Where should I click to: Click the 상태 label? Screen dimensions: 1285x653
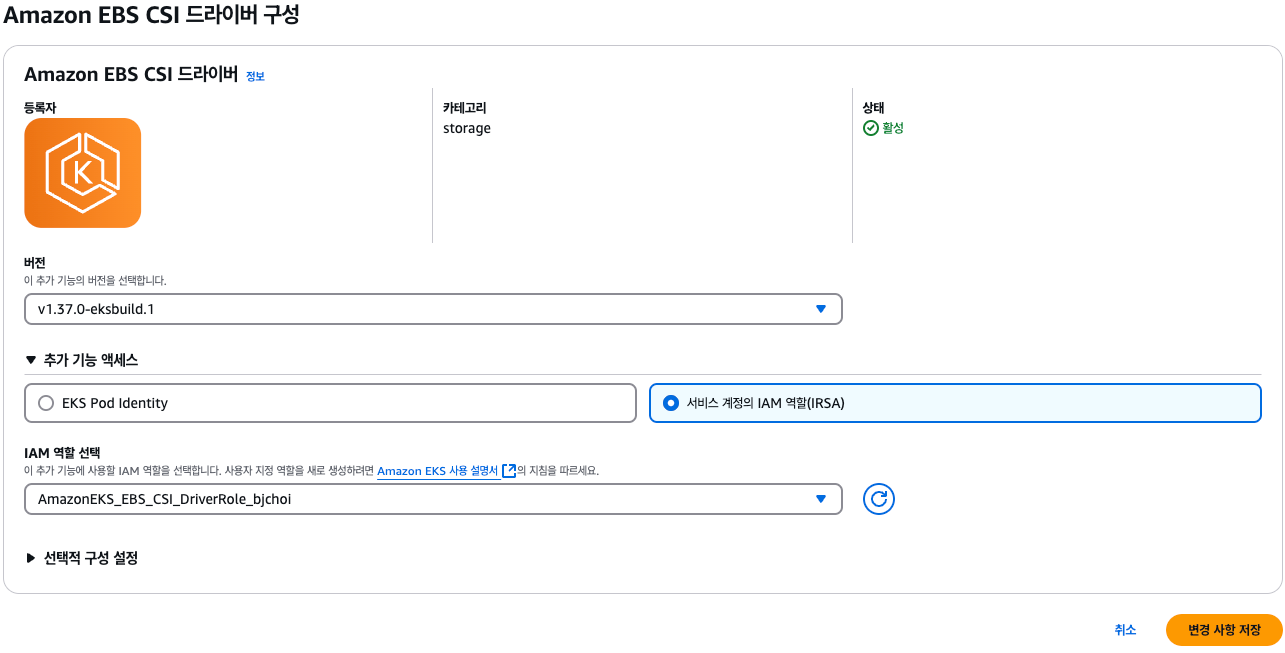pyautogui.click(x=874, y=107)
